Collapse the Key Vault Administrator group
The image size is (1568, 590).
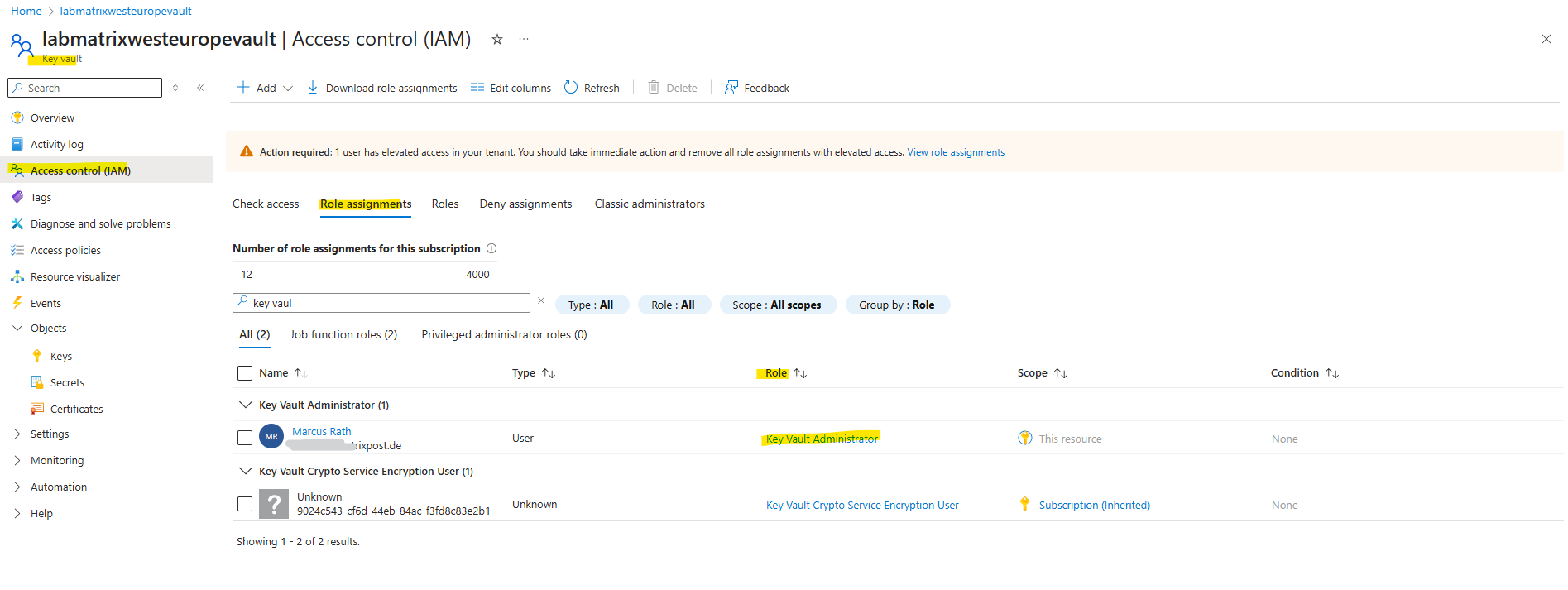245,405
